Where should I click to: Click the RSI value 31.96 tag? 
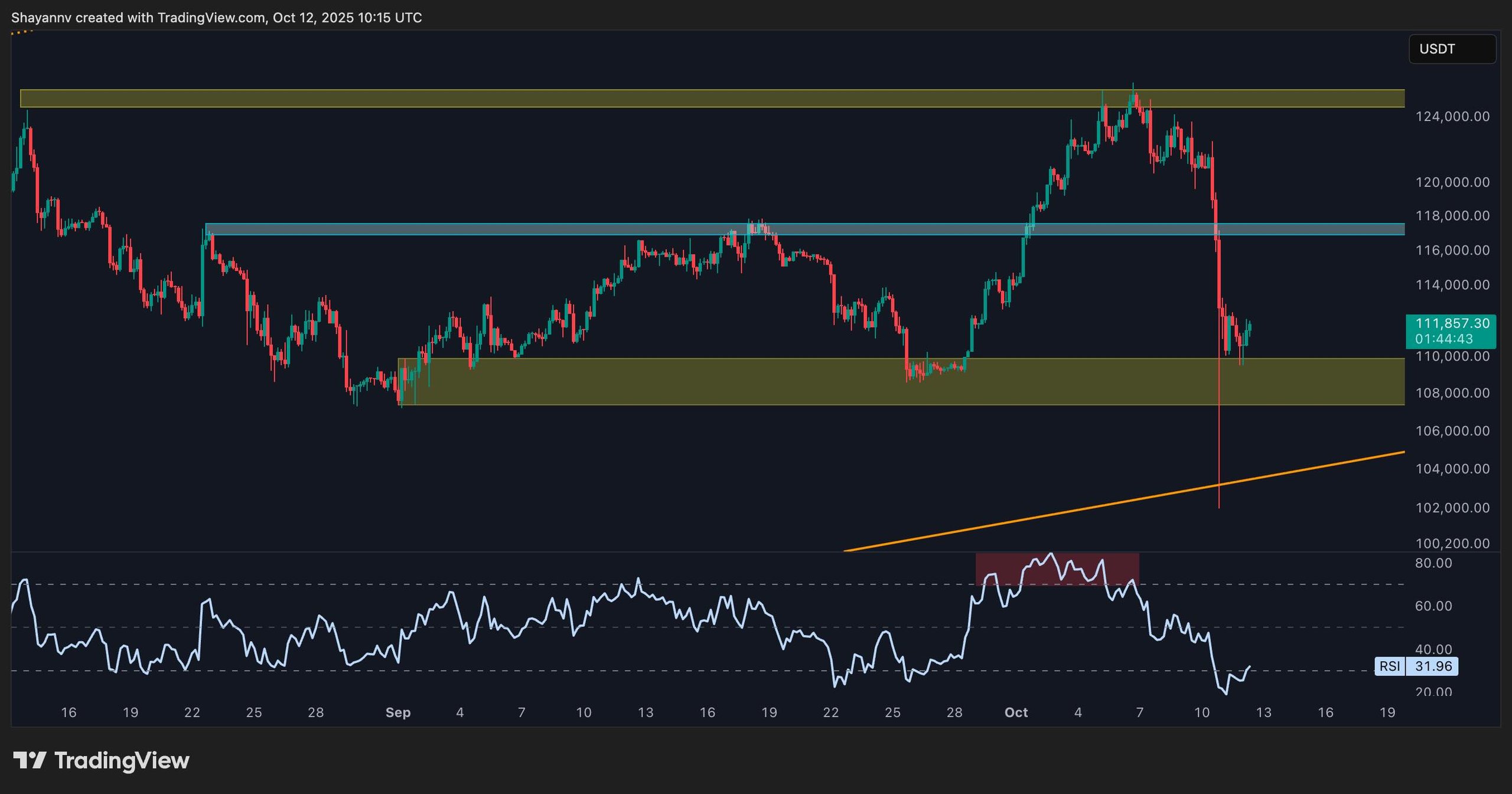click(1433, 666)
